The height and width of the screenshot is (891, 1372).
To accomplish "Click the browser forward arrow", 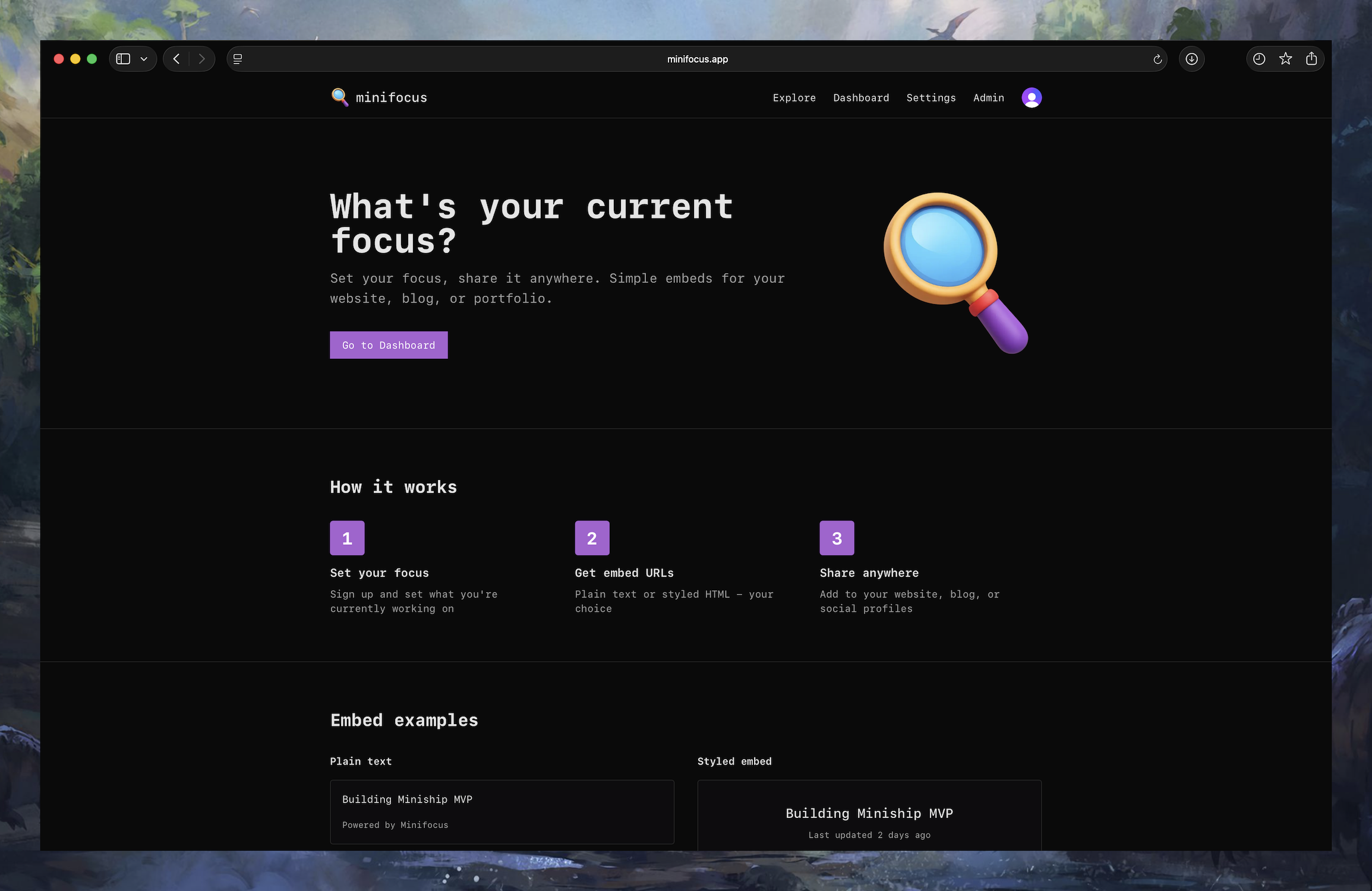I will pos(201,59).
